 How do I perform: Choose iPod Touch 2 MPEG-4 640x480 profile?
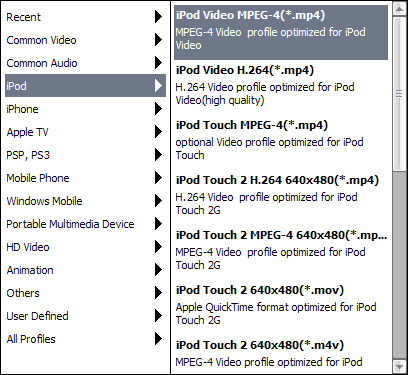[x=281, y=252]
